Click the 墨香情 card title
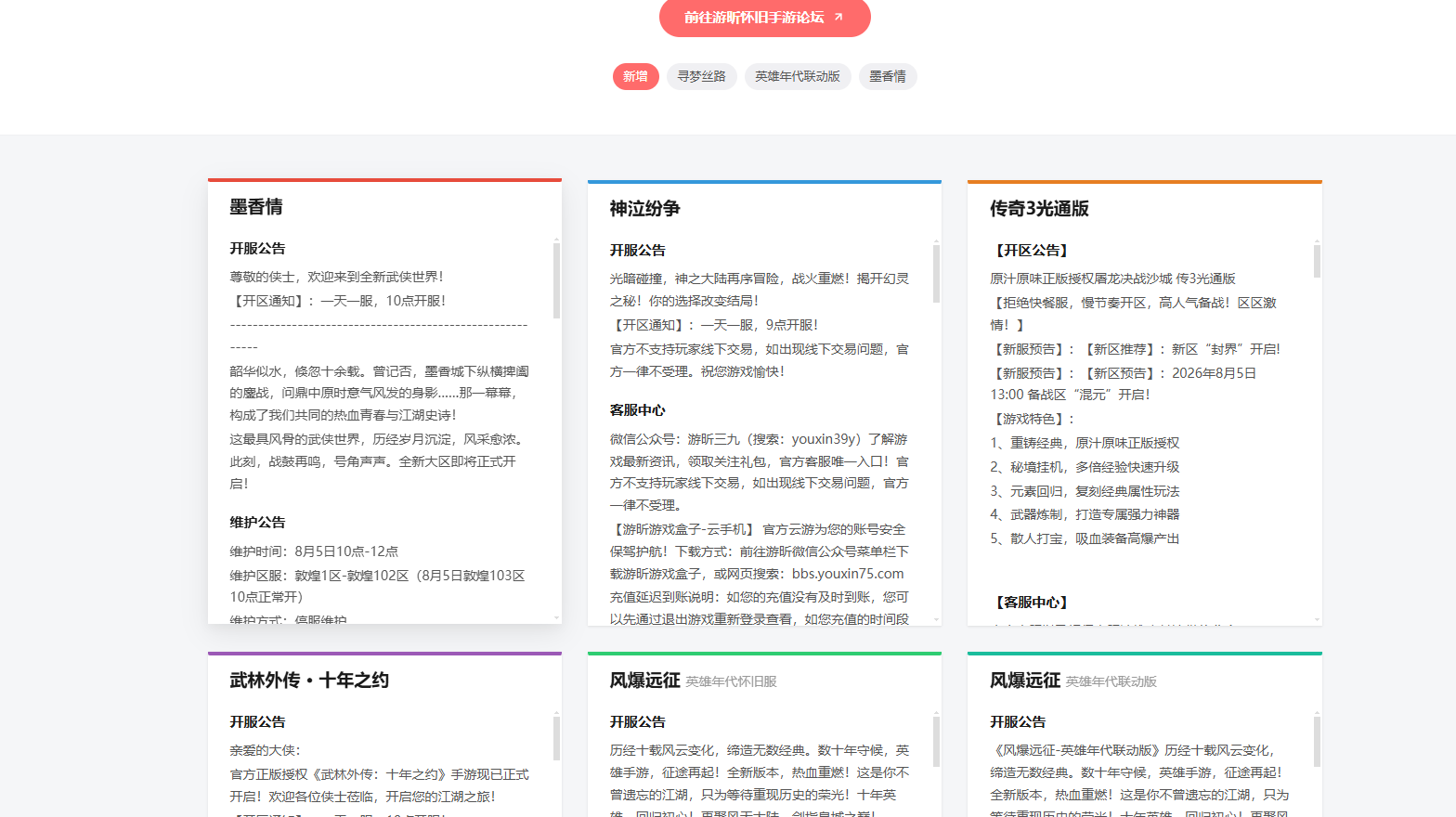Screen dimensions: 1456x817 (256, 207)
